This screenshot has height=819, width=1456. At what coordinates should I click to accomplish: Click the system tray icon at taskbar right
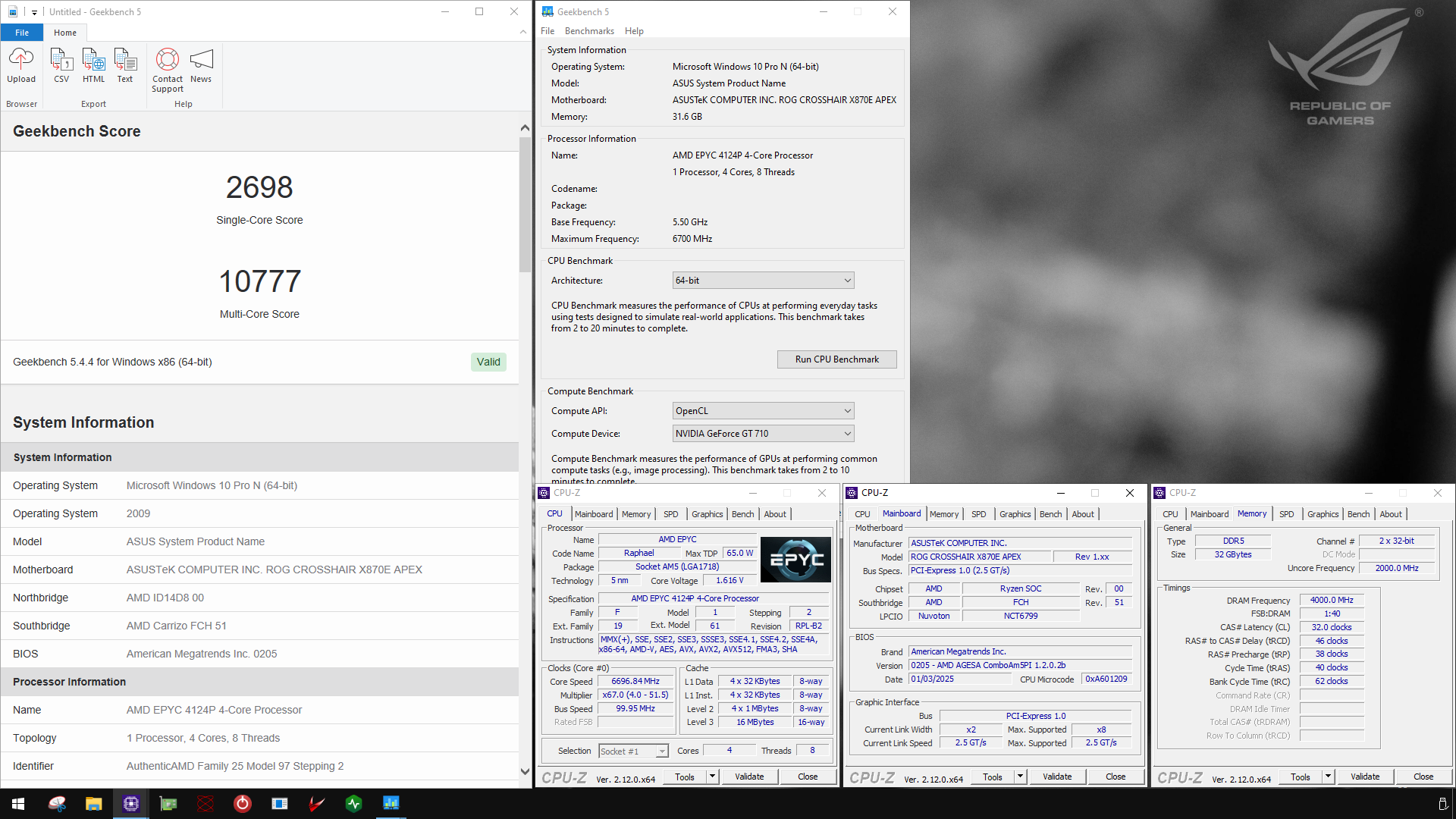point(1442,804)
